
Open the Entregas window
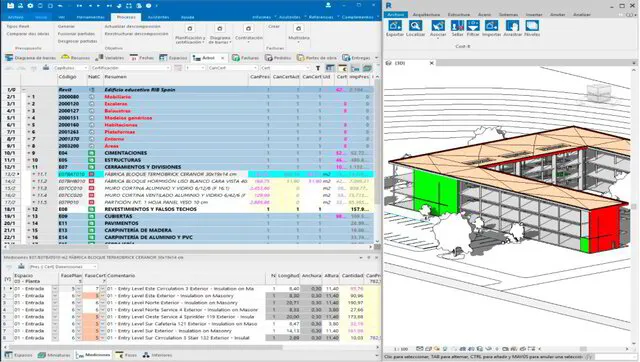[356, 58]
